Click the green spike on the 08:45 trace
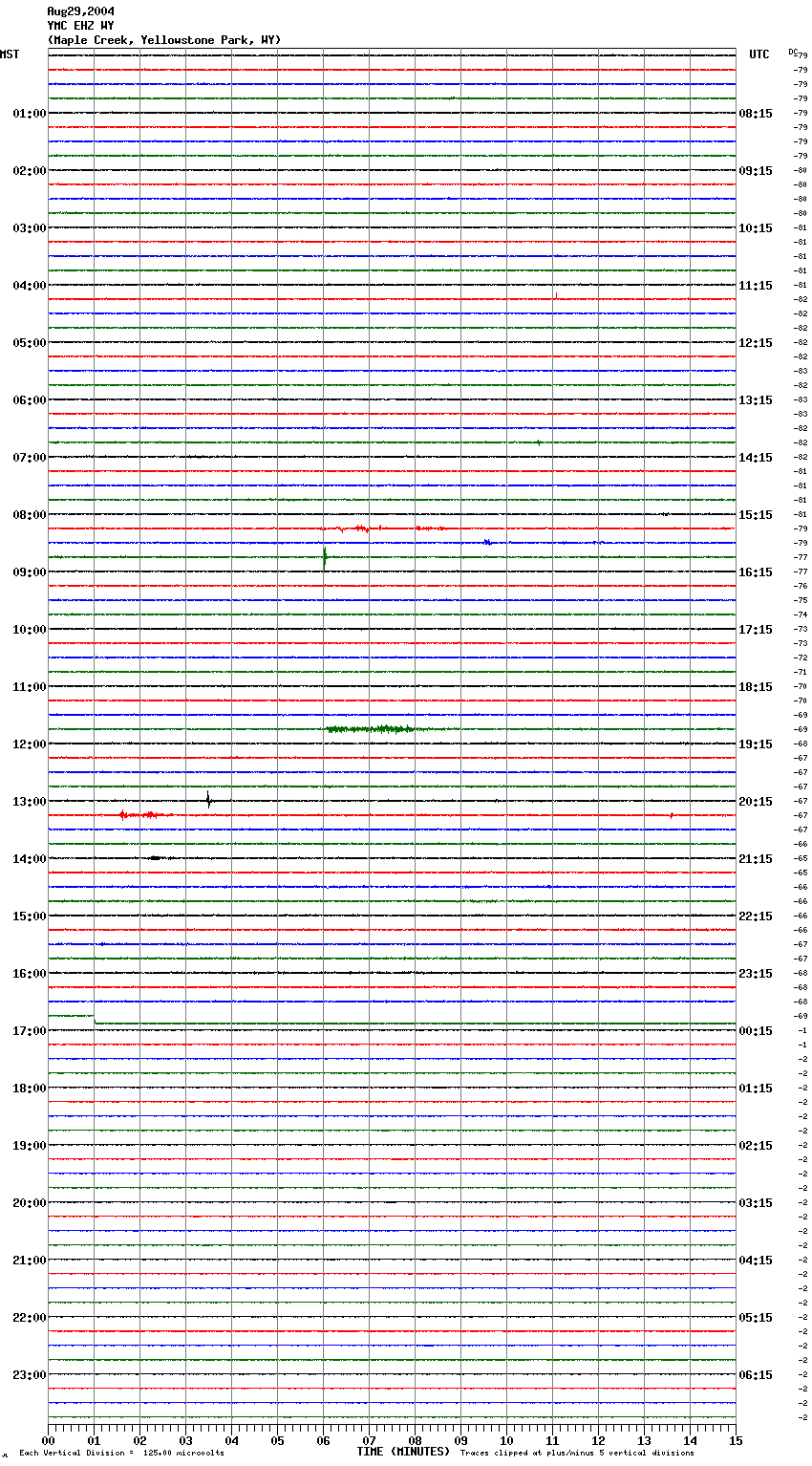 325,556
